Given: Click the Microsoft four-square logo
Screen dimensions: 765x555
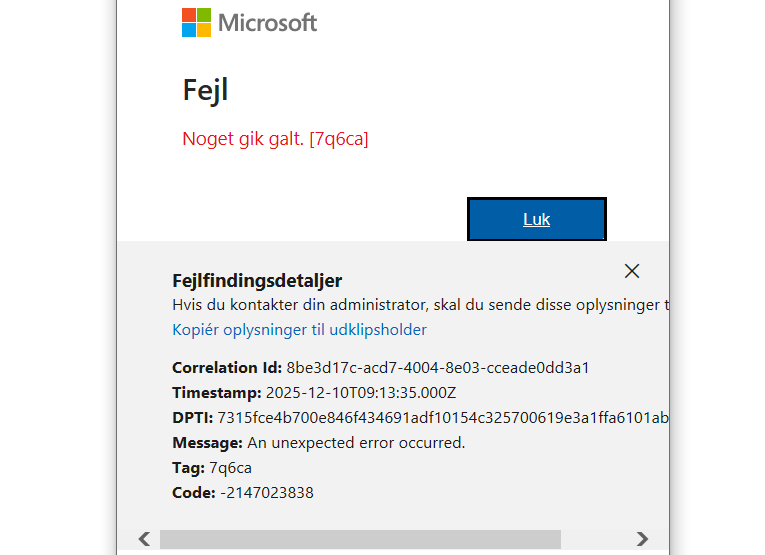Looking at the screenshot, I should 196,22.
